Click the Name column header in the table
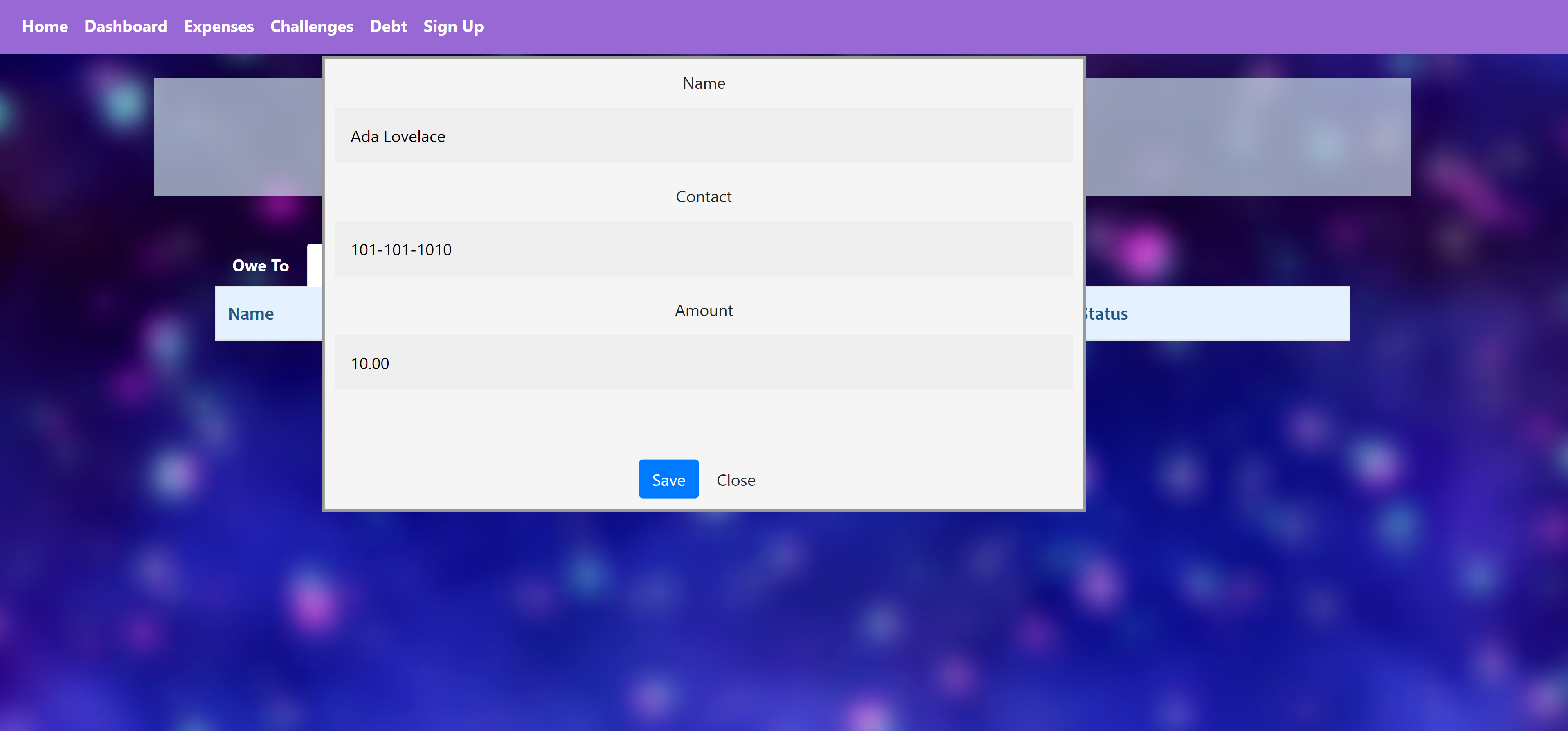 pos(251,314)
